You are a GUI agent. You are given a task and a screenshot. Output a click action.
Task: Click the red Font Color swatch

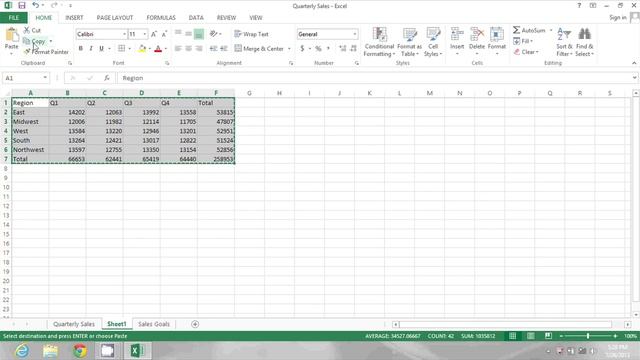pyautogui.click(x=158, y=49)
